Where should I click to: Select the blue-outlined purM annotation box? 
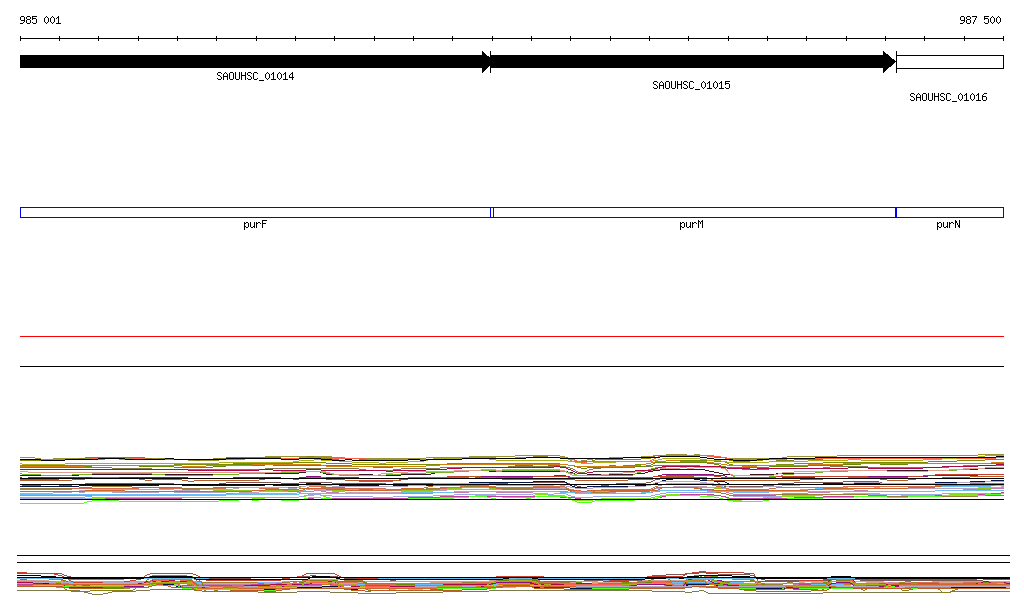tap(693, 212)
